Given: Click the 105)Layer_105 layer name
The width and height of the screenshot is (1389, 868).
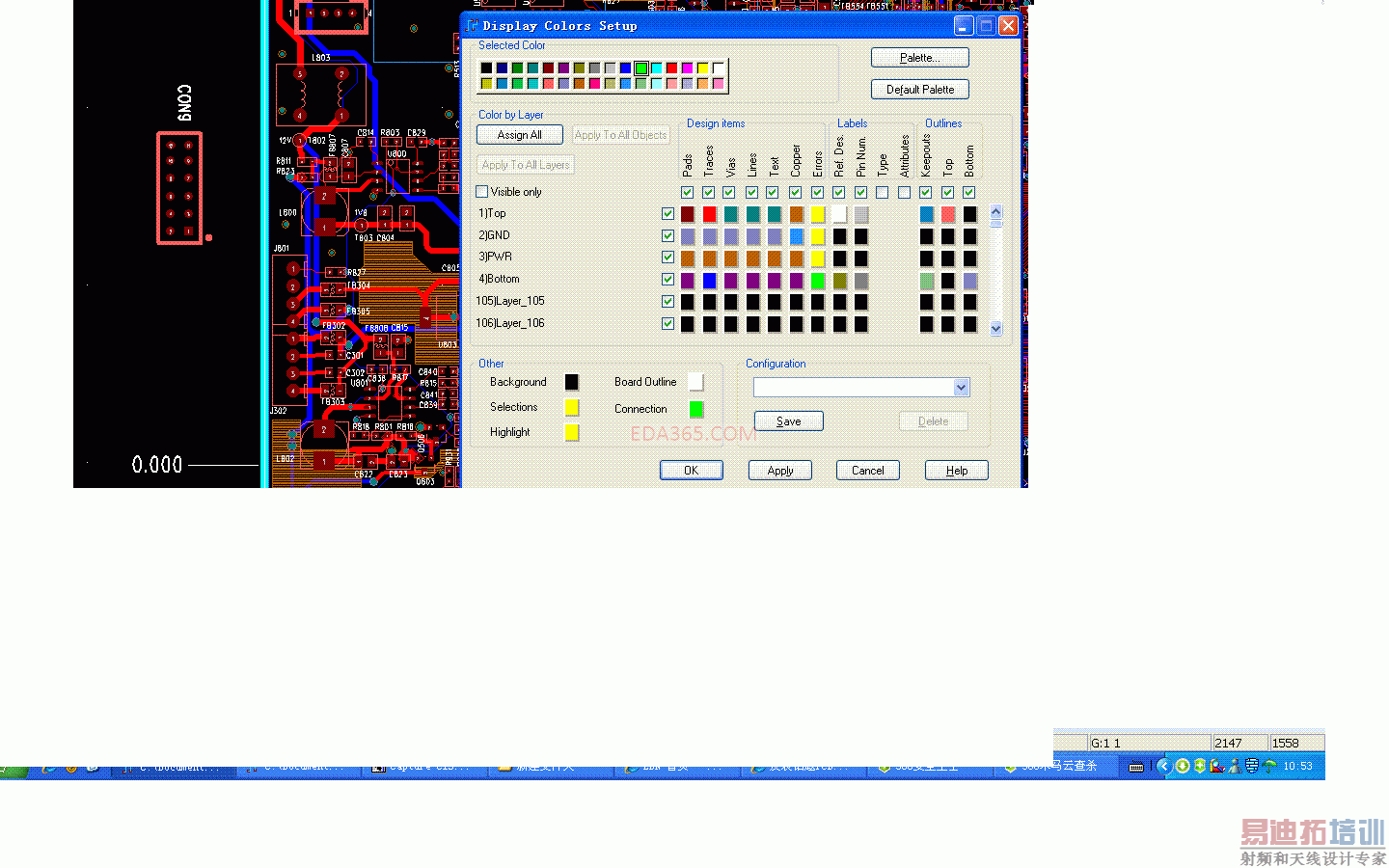Looking at the screenshot, I should coord(510,301).
